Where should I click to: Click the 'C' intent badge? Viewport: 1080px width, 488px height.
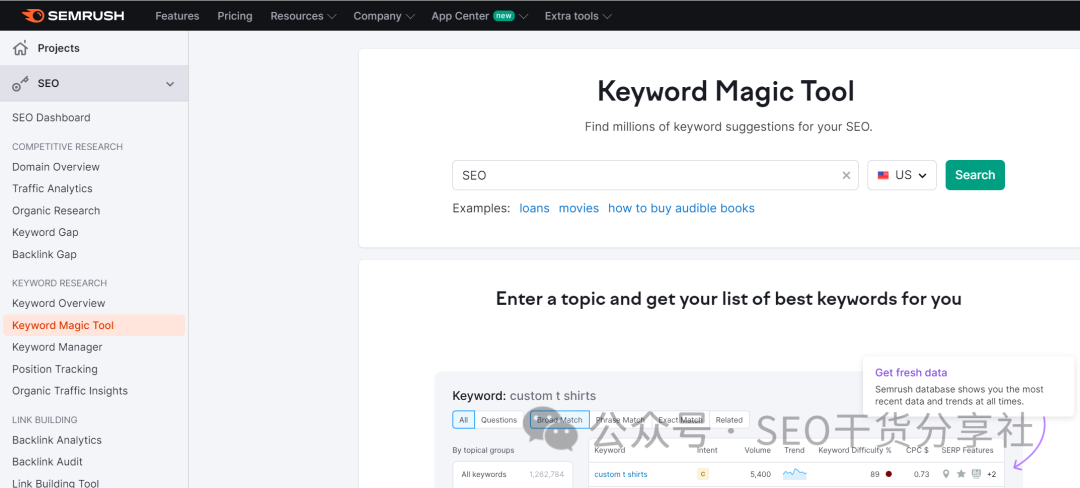click(703, 474)
